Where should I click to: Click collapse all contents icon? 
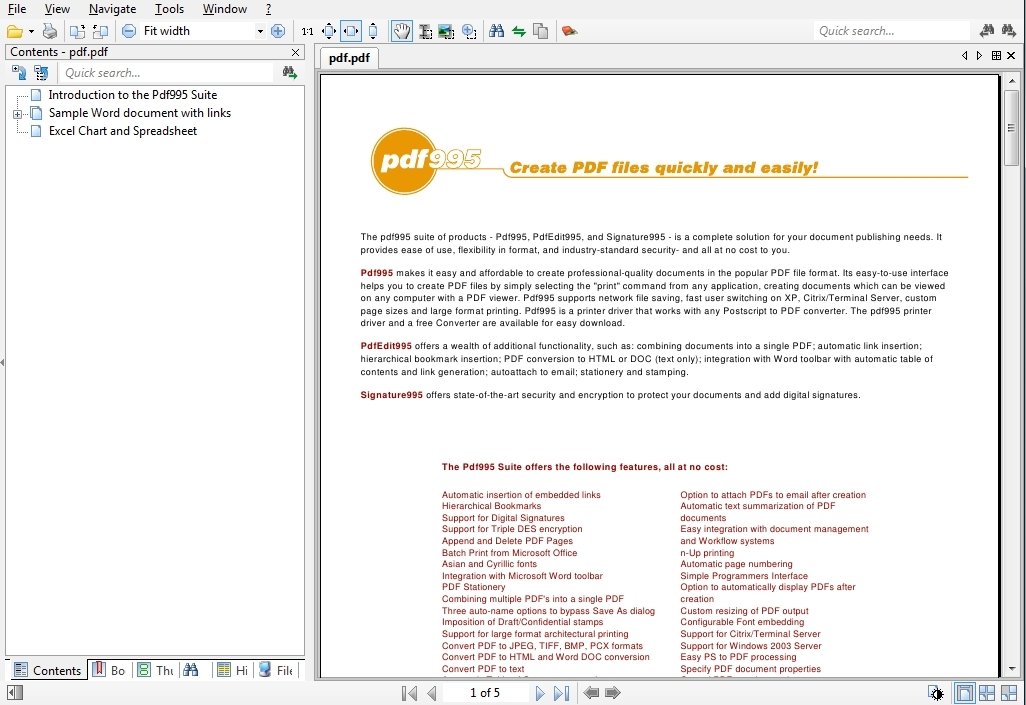[x=41, y=73]
